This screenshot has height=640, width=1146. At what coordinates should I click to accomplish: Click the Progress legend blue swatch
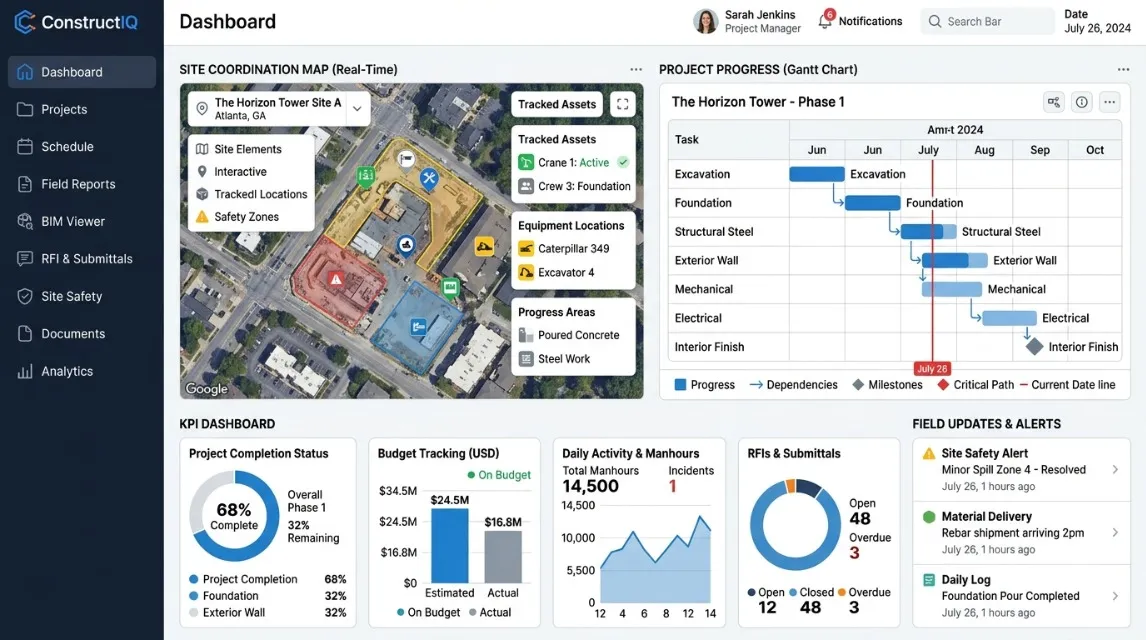[x=680, y=384]
